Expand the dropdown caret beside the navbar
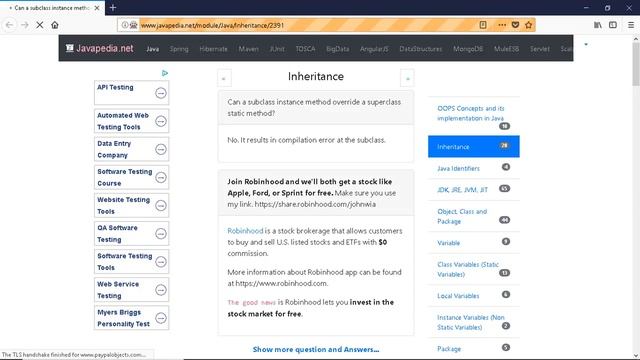 coord(586,44)
